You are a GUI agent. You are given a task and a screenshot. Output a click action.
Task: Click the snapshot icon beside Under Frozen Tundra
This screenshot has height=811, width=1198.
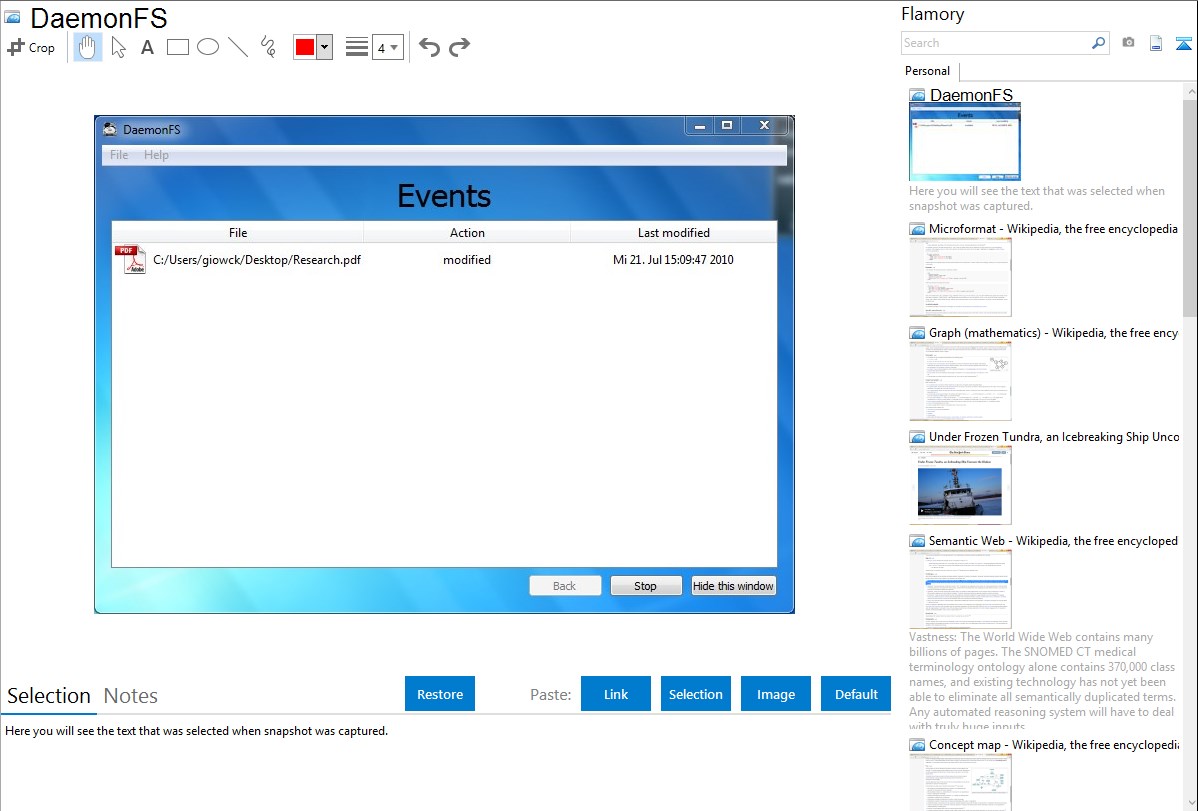click(917, 436)
